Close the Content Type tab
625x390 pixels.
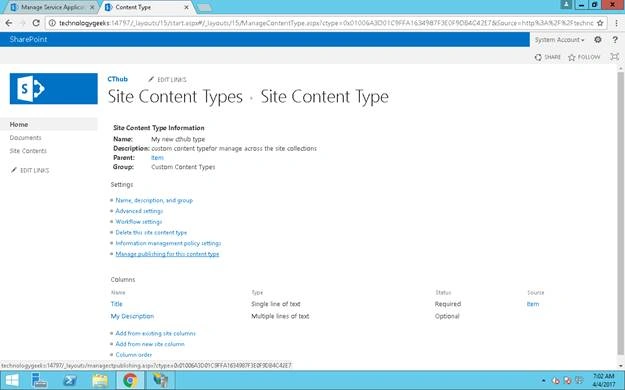(186, 7)
